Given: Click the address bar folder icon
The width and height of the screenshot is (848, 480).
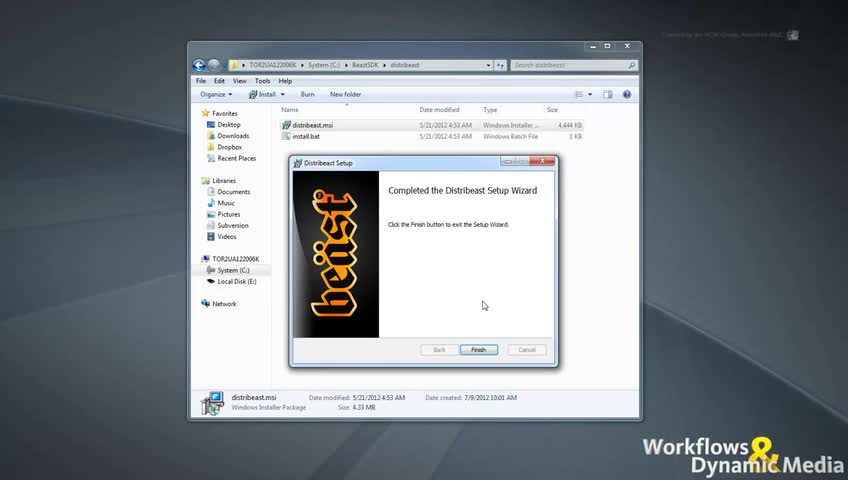Looking at the screenshot, I should pyautogui.click(x=234, y=65).
